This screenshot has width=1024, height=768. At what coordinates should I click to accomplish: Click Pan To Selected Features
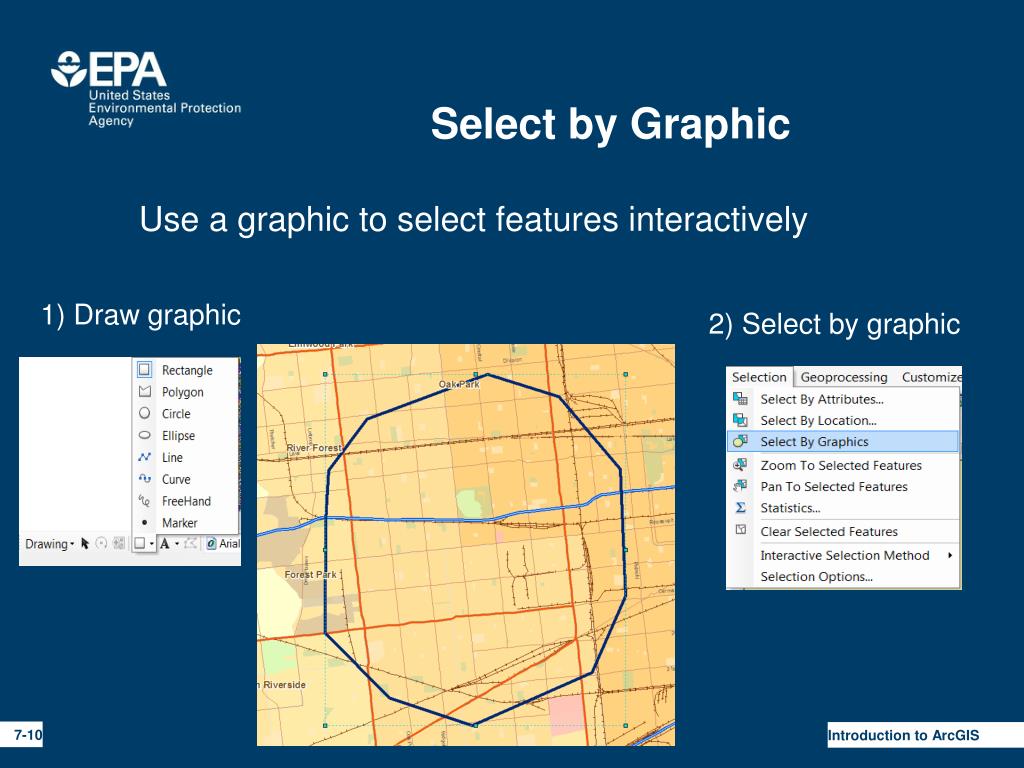click(x=843, y=487)
